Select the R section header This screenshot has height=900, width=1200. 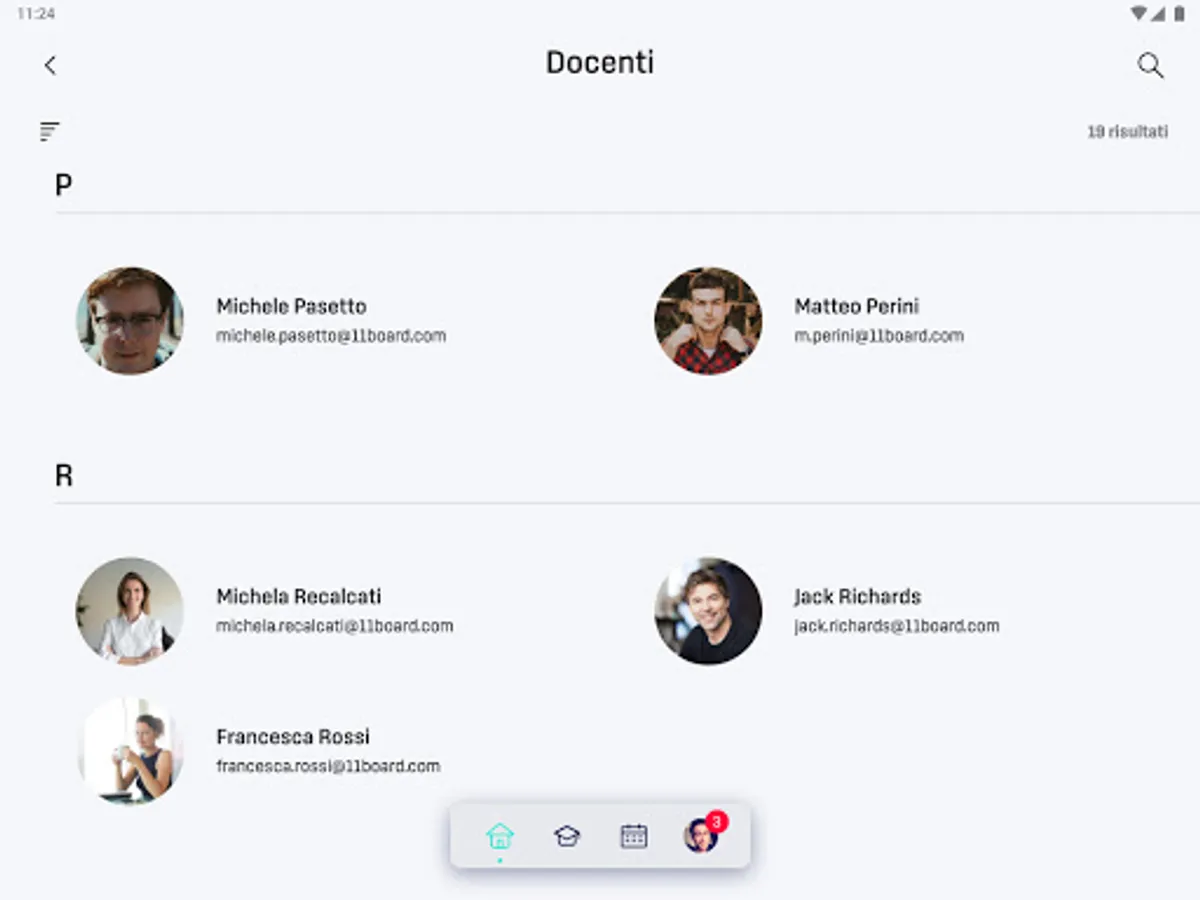point(64,475)
